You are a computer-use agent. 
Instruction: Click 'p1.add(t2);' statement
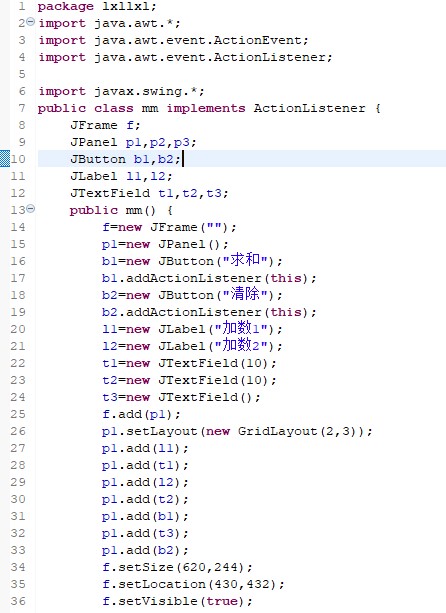[x=145, y=499]
